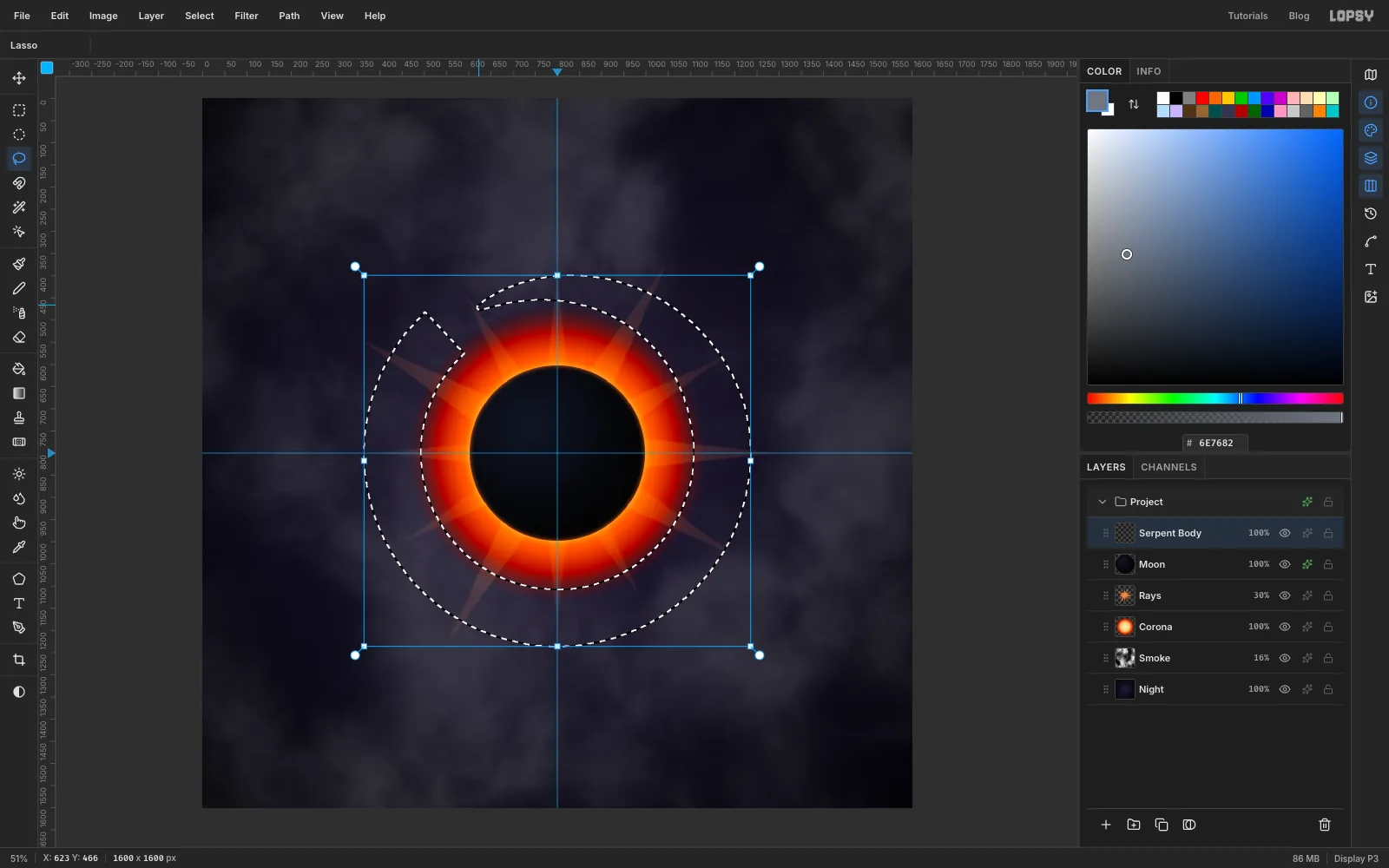
Task: Switch to the Info tab
Action: [1149, 71]
